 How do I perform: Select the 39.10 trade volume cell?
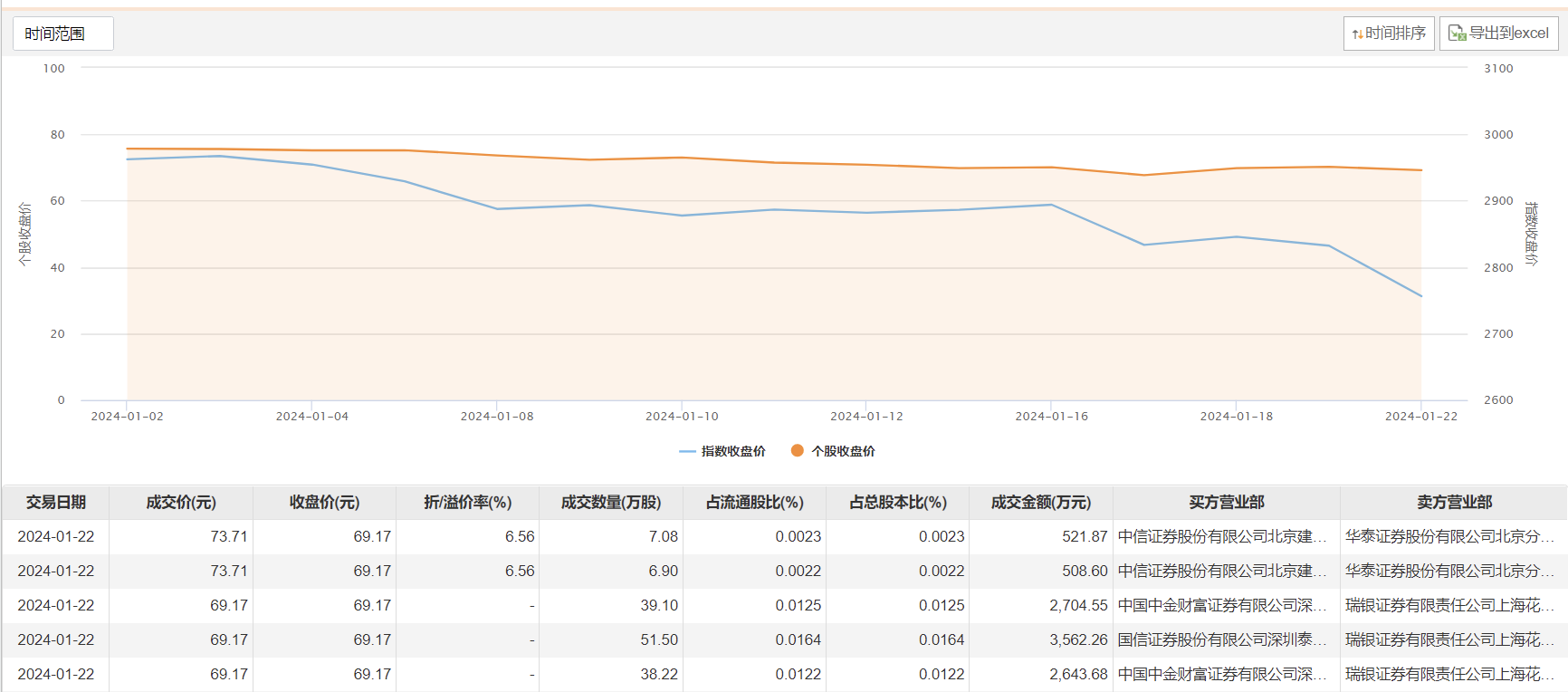(x=659, y=605)
